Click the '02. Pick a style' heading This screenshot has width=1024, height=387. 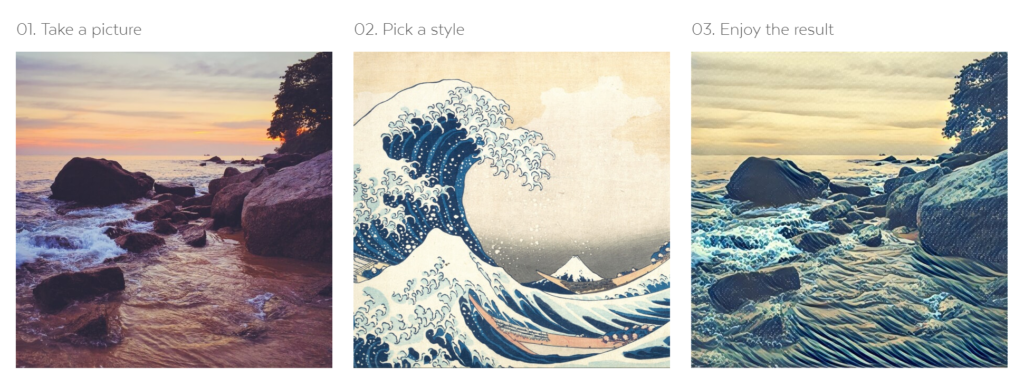pos(409,29)
